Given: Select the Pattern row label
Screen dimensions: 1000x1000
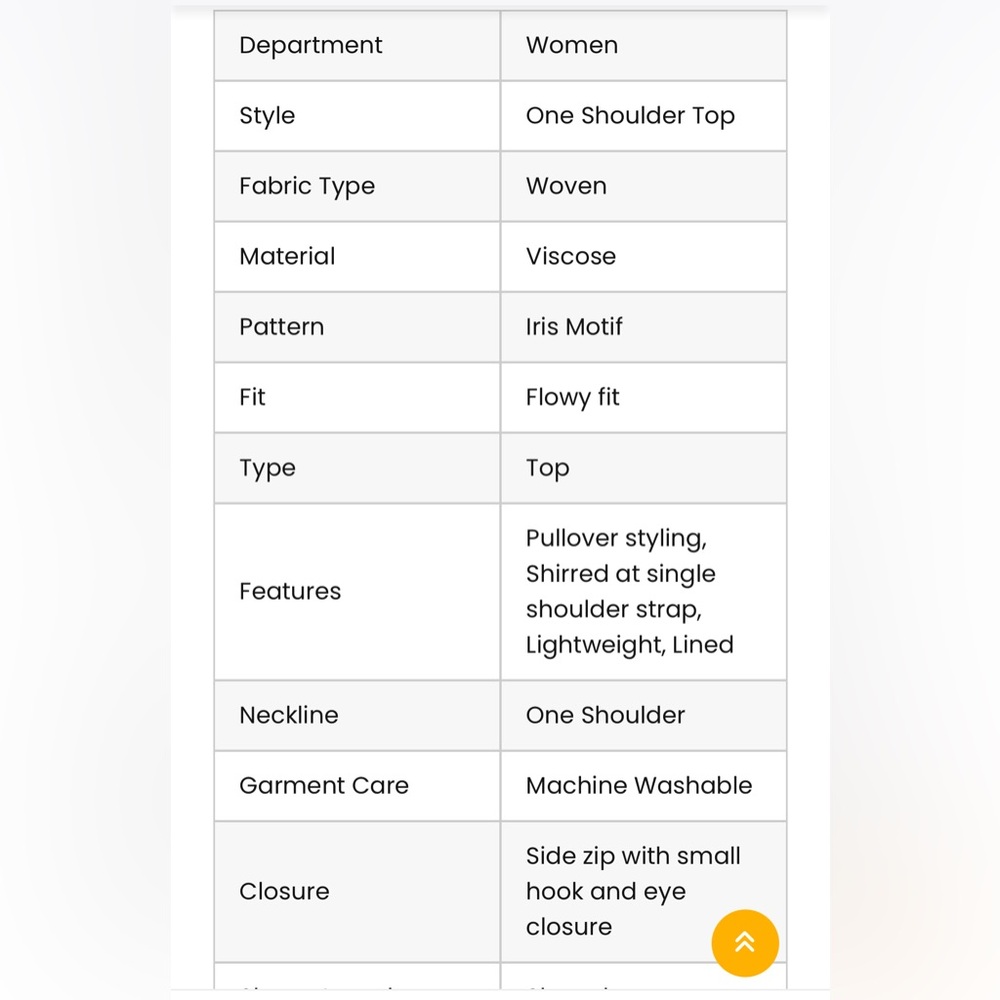Looking at the screenshot, I should pos(281,327).
